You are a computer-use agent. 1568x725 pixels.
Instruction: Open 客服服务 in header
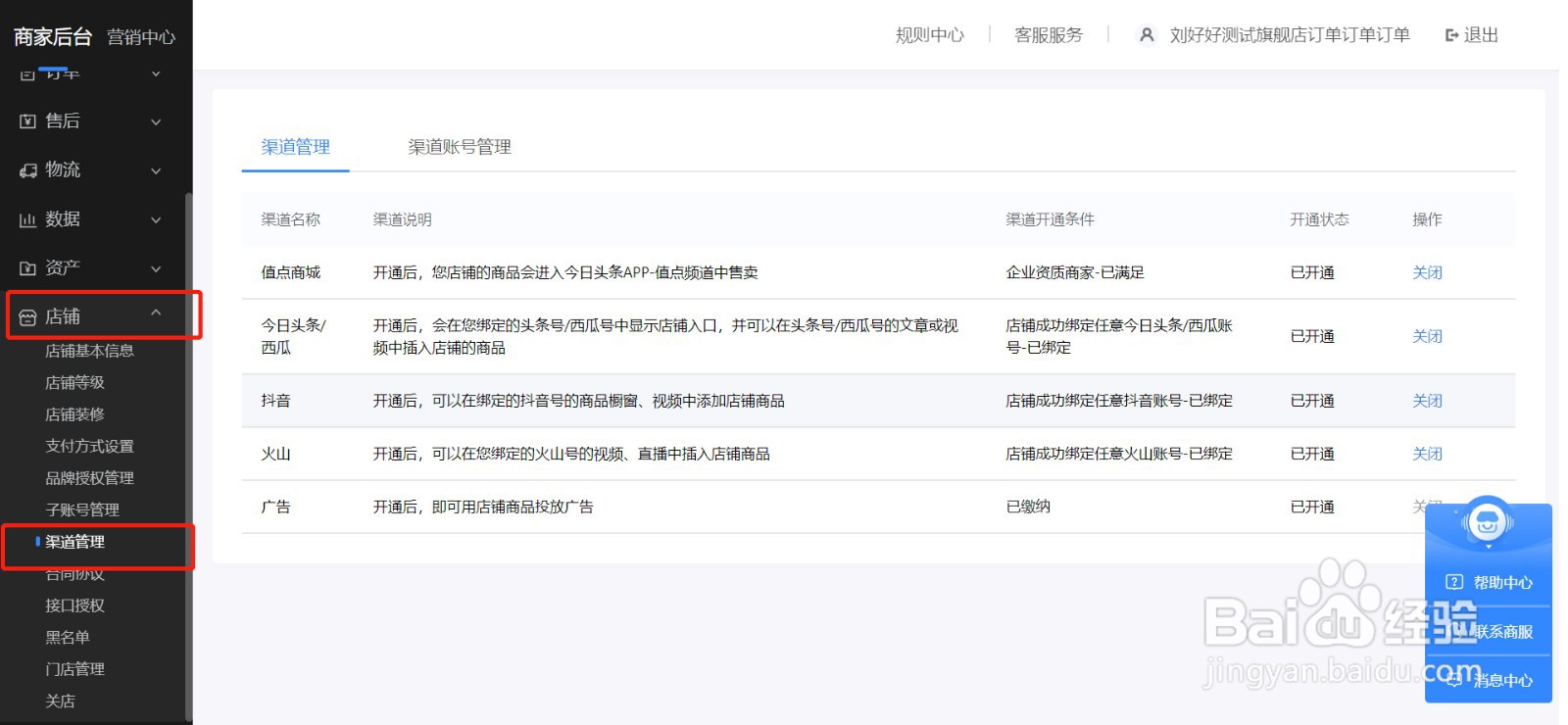[x=1049, y=35]
